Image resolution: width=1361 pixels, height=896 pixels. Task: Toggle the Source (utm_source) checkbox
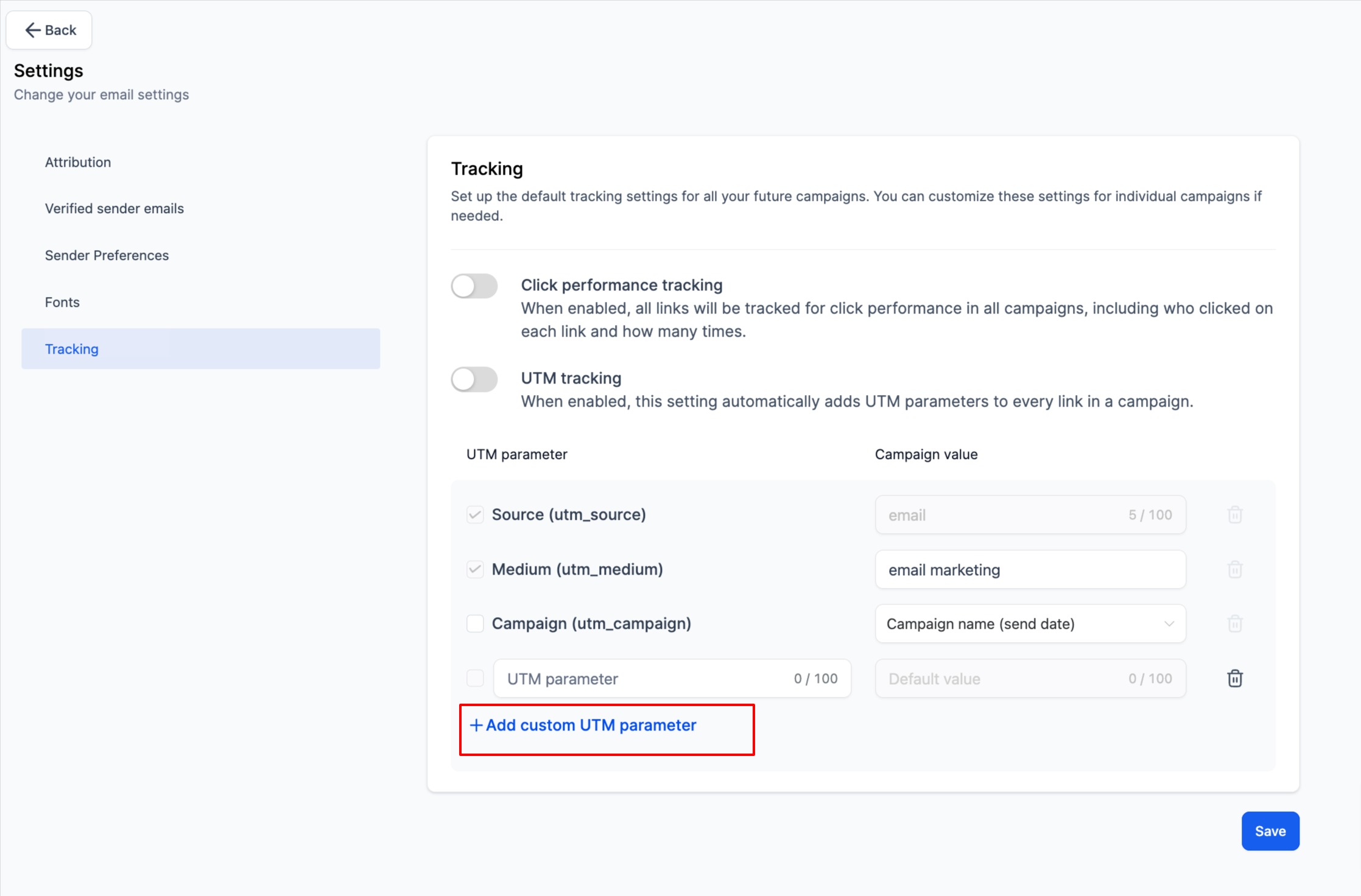coord(475,514)
